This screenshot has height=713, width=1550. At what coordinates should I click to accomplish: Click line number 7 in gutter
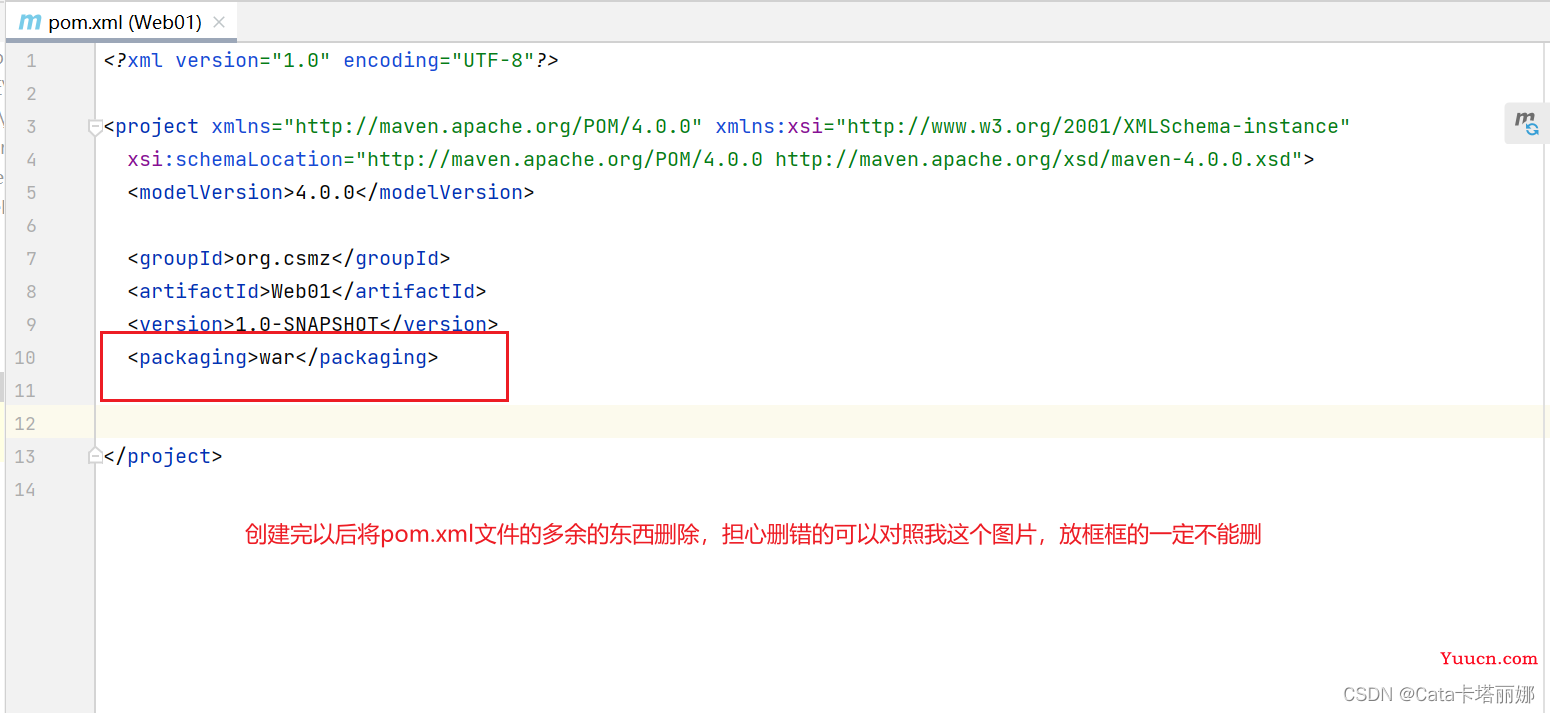(x=31, y=259)
